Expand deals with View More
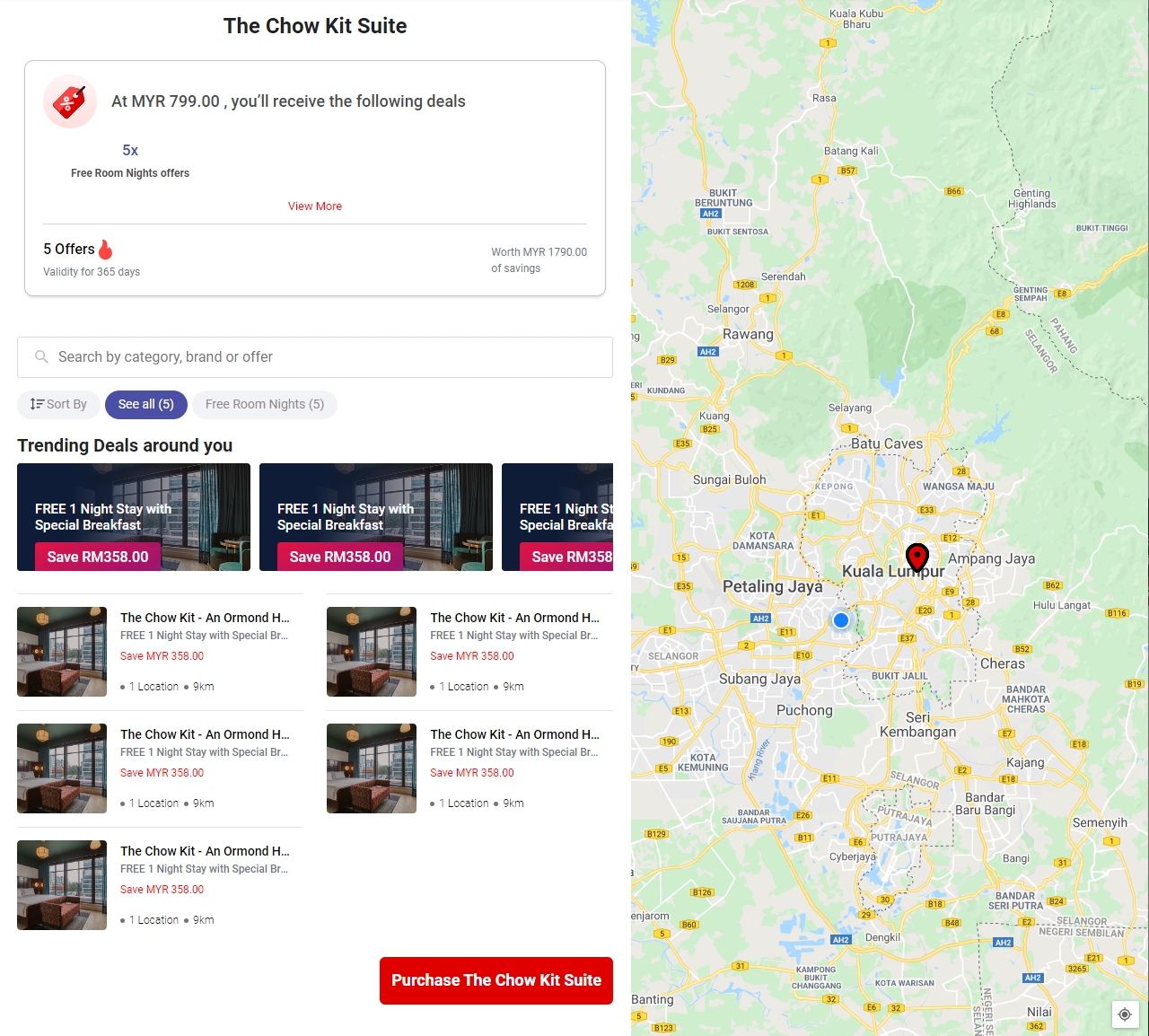Screen dimensions: 1149x1036 click(x=314, y=206)
